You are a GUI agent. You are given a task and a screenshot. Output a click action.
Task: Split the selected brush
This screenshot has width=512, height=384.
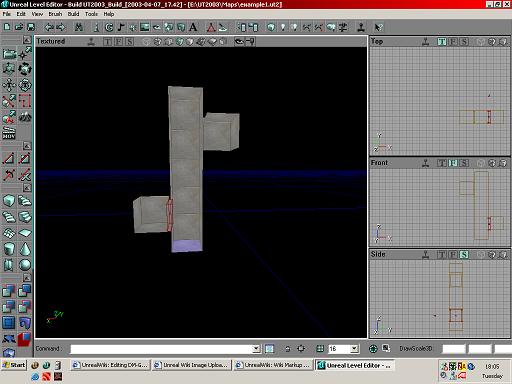[25, 159]
